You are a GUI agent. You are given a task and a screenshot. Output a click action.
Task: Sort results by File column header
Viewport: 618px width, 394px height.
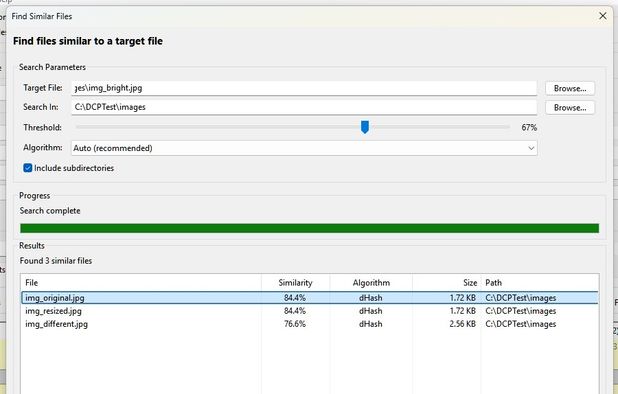click(x=141, y=283)
